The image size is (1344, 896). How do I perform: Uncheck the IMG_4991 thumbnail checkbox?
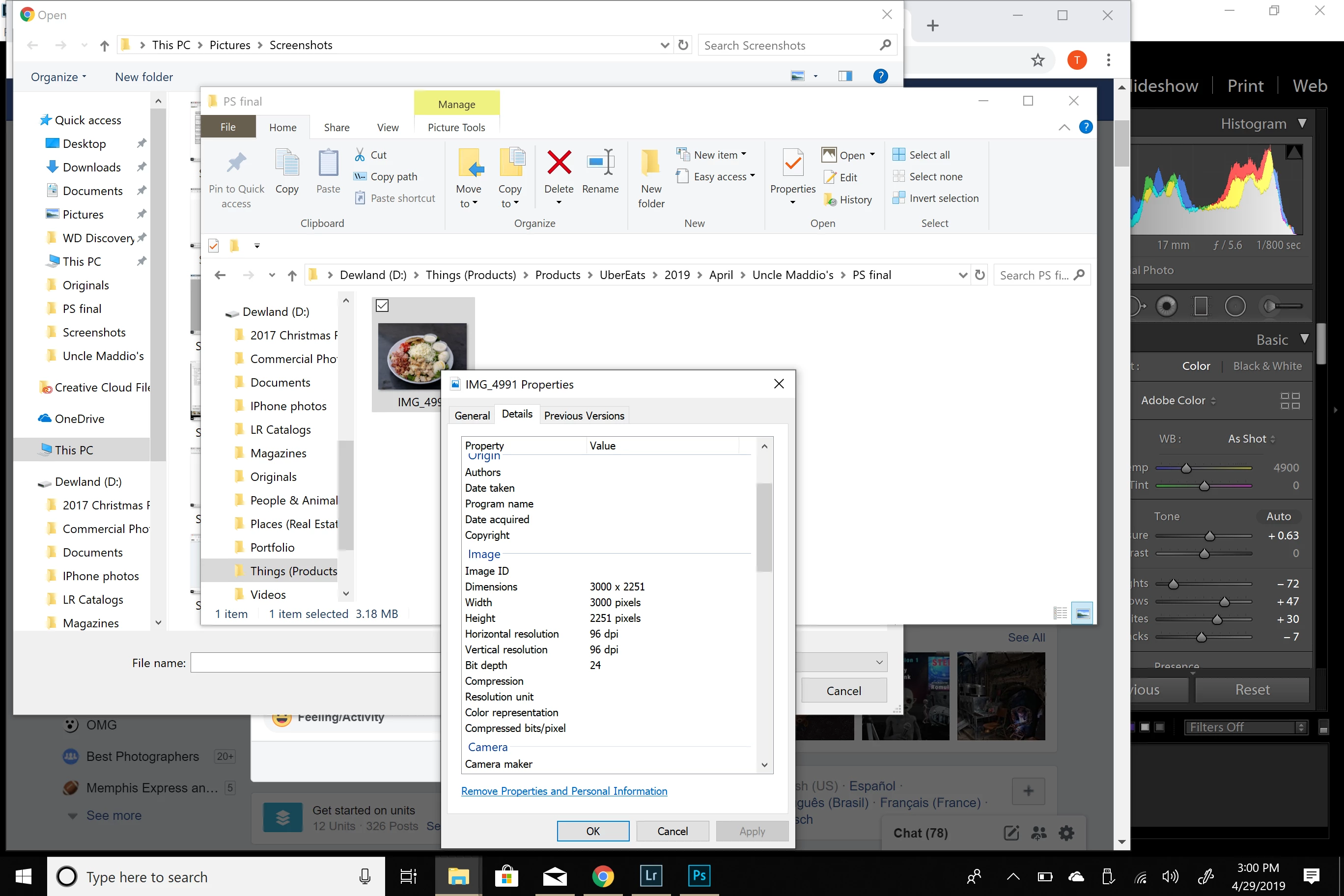coord(382,306)
